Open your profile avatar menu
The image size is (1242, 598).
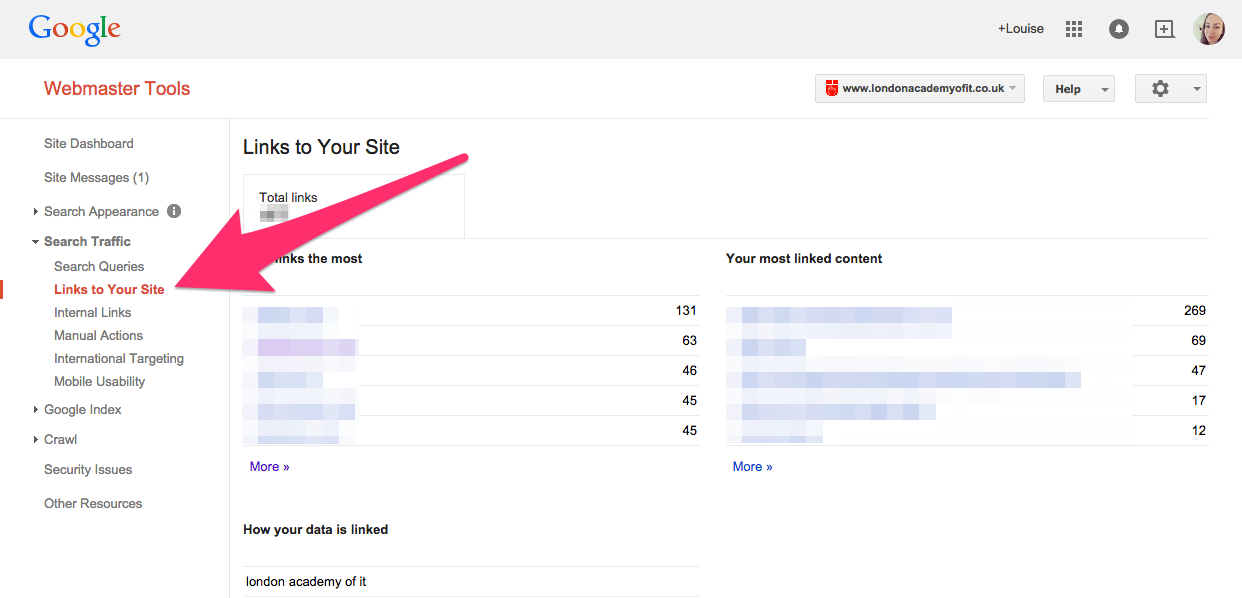(1209, 29)
